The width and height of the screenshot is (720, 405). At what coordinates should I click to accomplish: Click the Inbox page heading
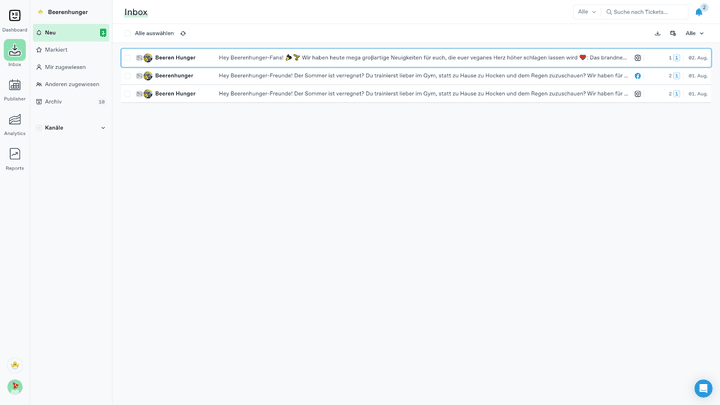(x=136, y=12)
